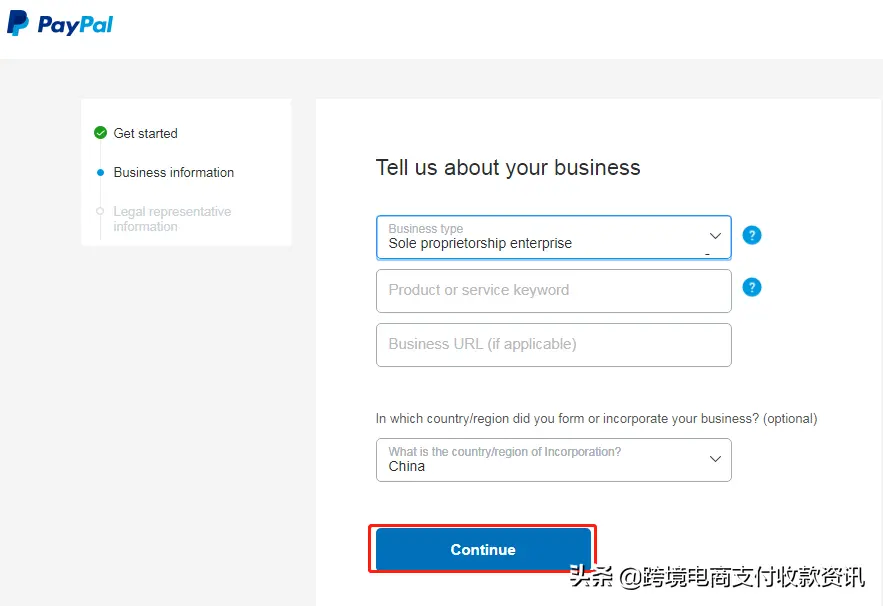Click the chevron arrow in Business type field
Screen dimensions: 883x606
click(715, 236)
